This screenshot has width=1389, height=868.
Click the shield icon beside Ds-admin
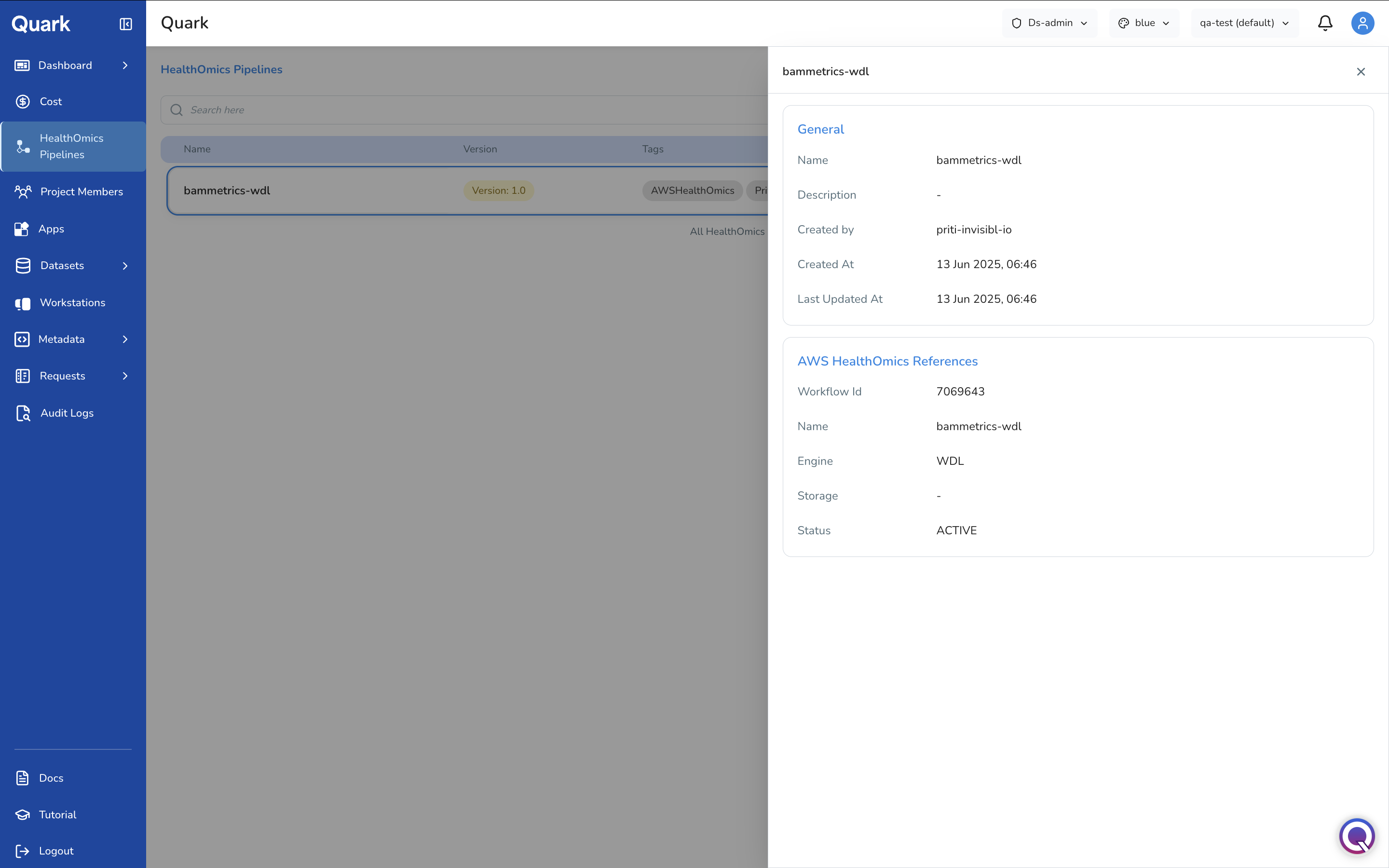(1017, 23)
